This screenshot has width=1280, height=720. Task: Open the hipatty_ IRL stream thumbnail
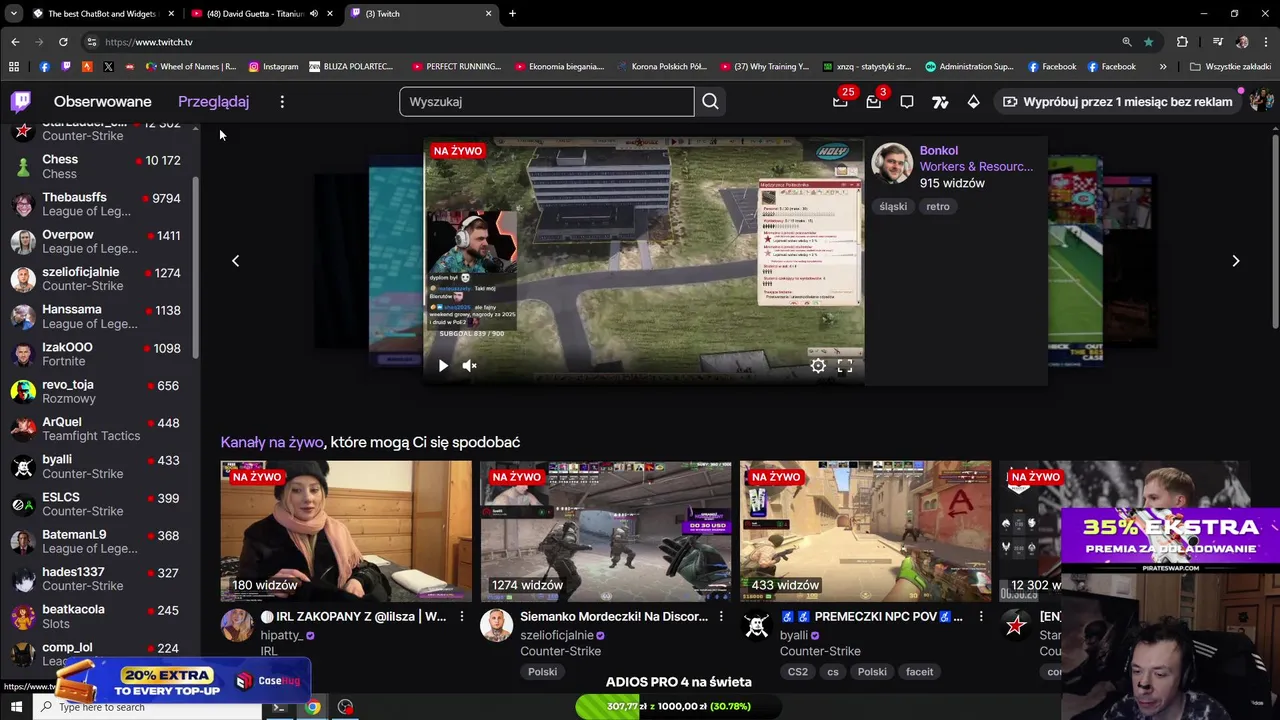[x=346, y=531]
